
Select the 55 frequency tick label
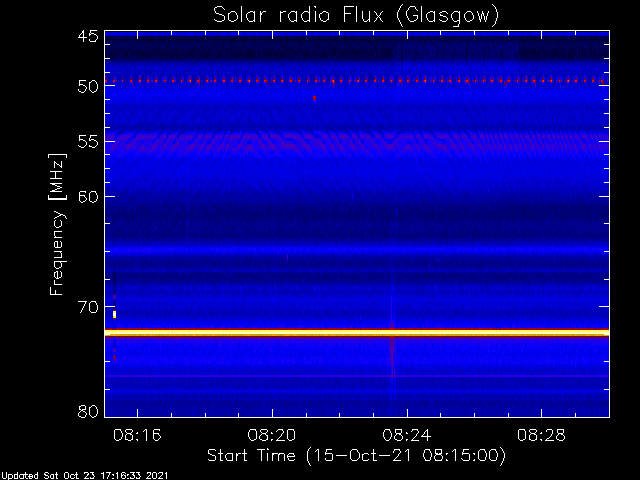pyautogui.click(x=88, y=142)
